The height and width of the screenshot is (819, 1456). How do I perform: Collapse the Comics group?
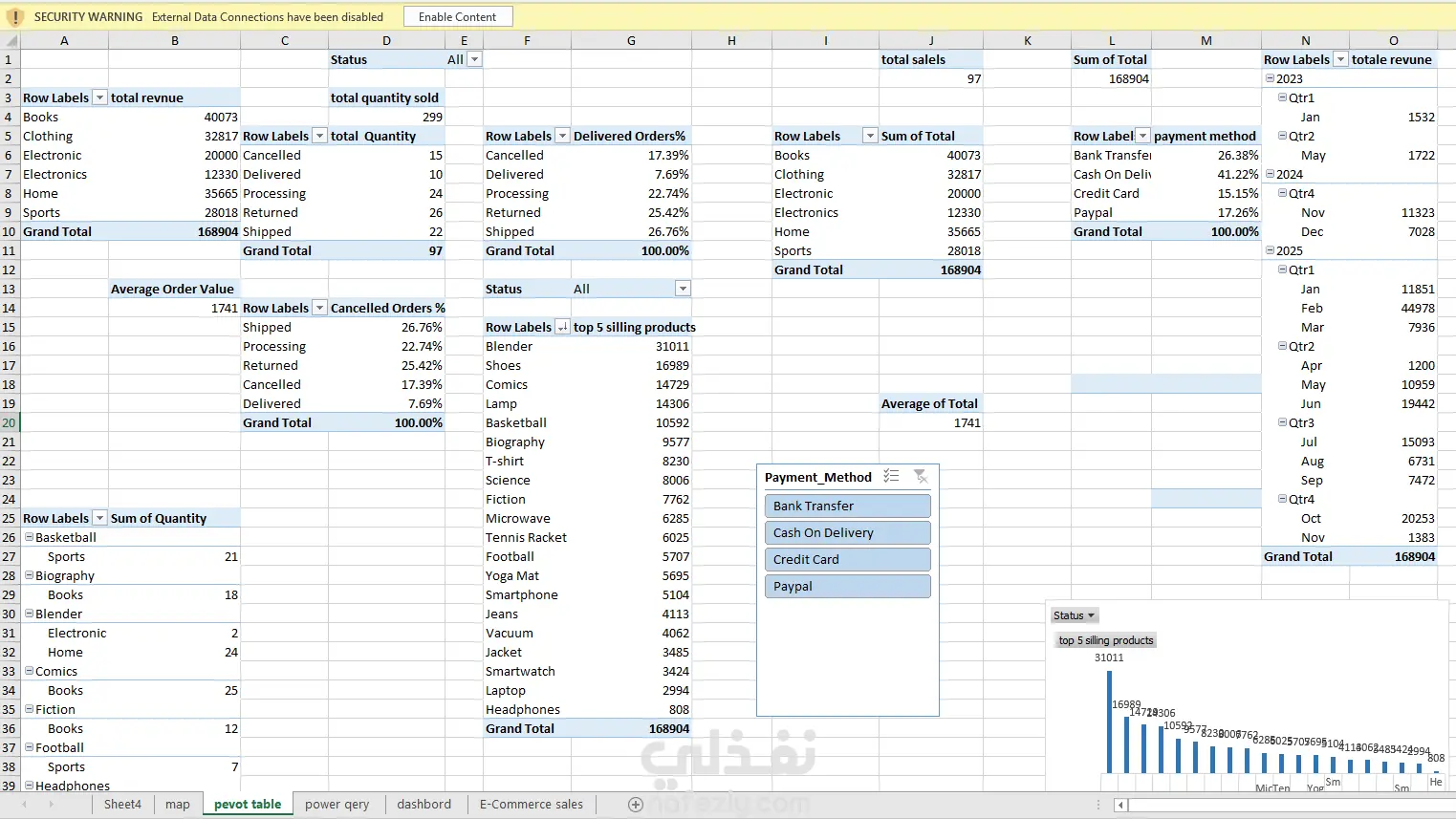click(29, 671)
